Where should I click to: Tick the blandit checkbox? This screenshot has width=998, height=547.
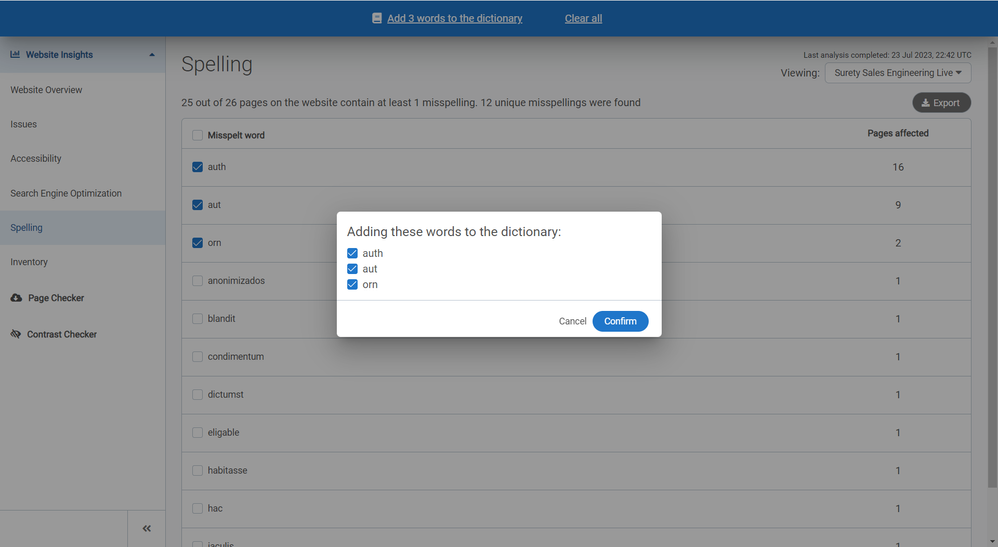click(197, 318)
